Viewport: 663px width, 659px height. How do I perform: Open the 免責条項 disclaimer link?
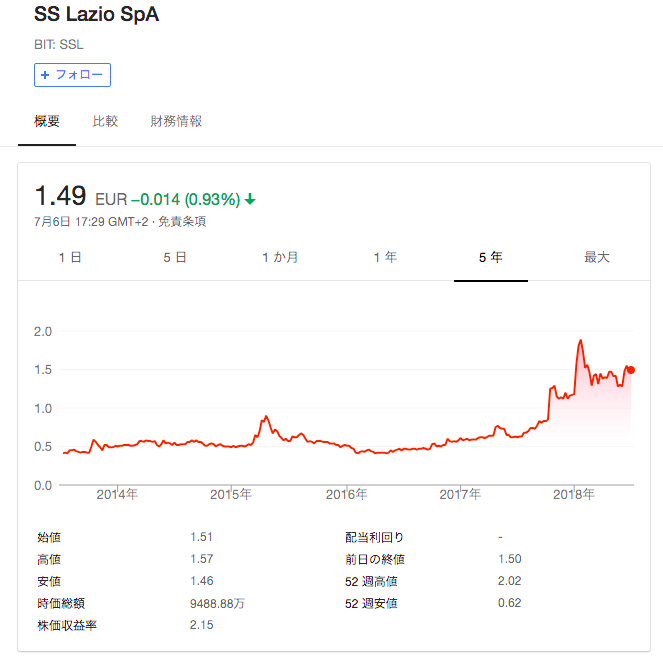click(x=182, y=221)
